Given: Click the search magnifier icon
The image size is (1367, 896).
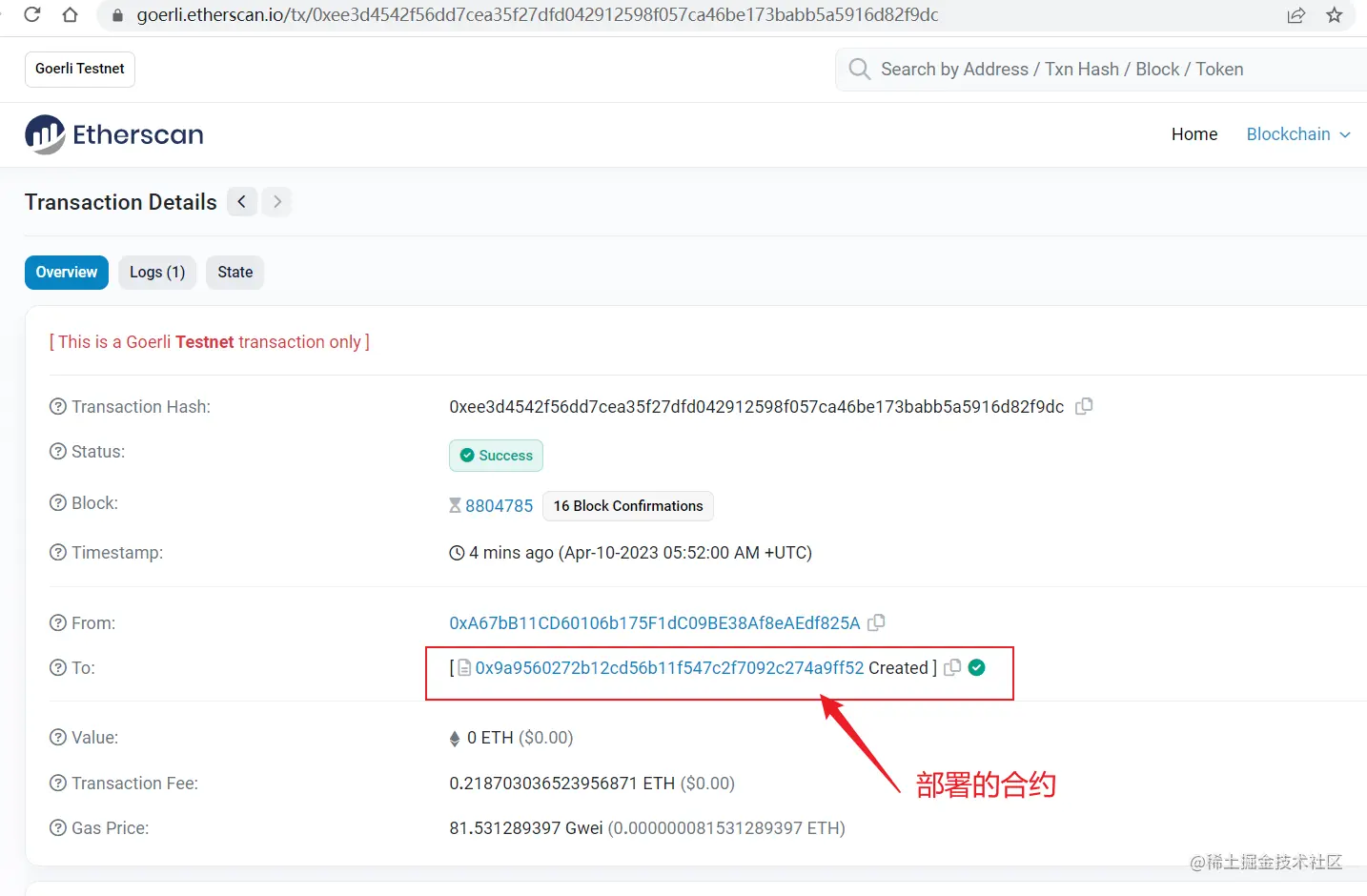Looking at the screenshot, I should point(859,69).
